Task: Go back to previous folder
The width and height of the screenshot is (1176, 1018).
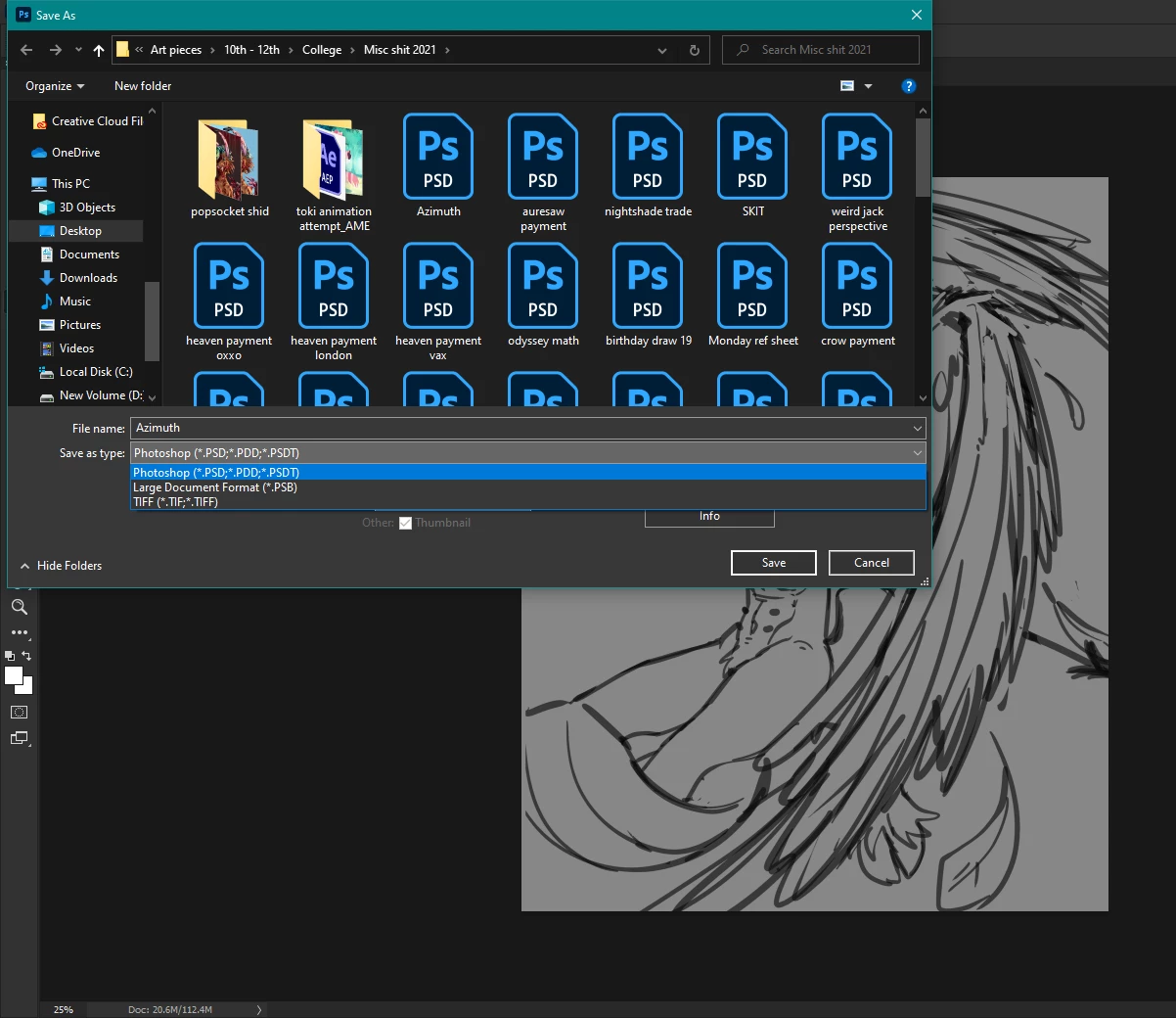Action: click(x=26, y=50)
